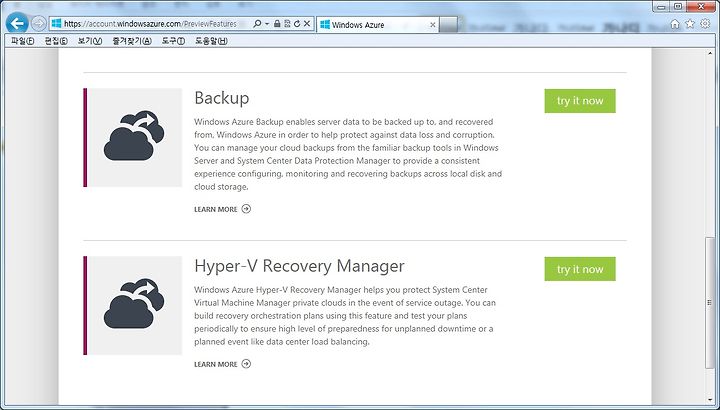Click 'try it now' for Hyper-V Recovery Manager
720x410 pixels.
(580, 269)
